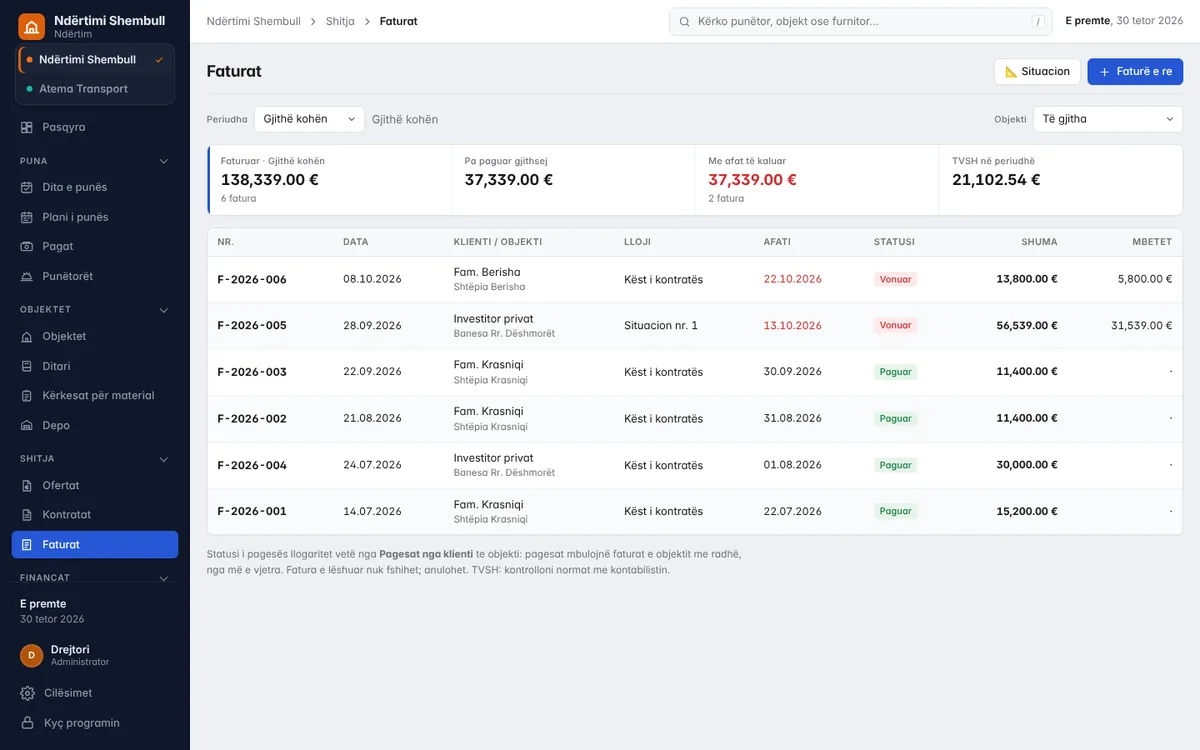Collapse the OBJEKTET sidebar section
Viewport: 1200px width, 750px height.
pyautogui.click(x=164, y=310)
